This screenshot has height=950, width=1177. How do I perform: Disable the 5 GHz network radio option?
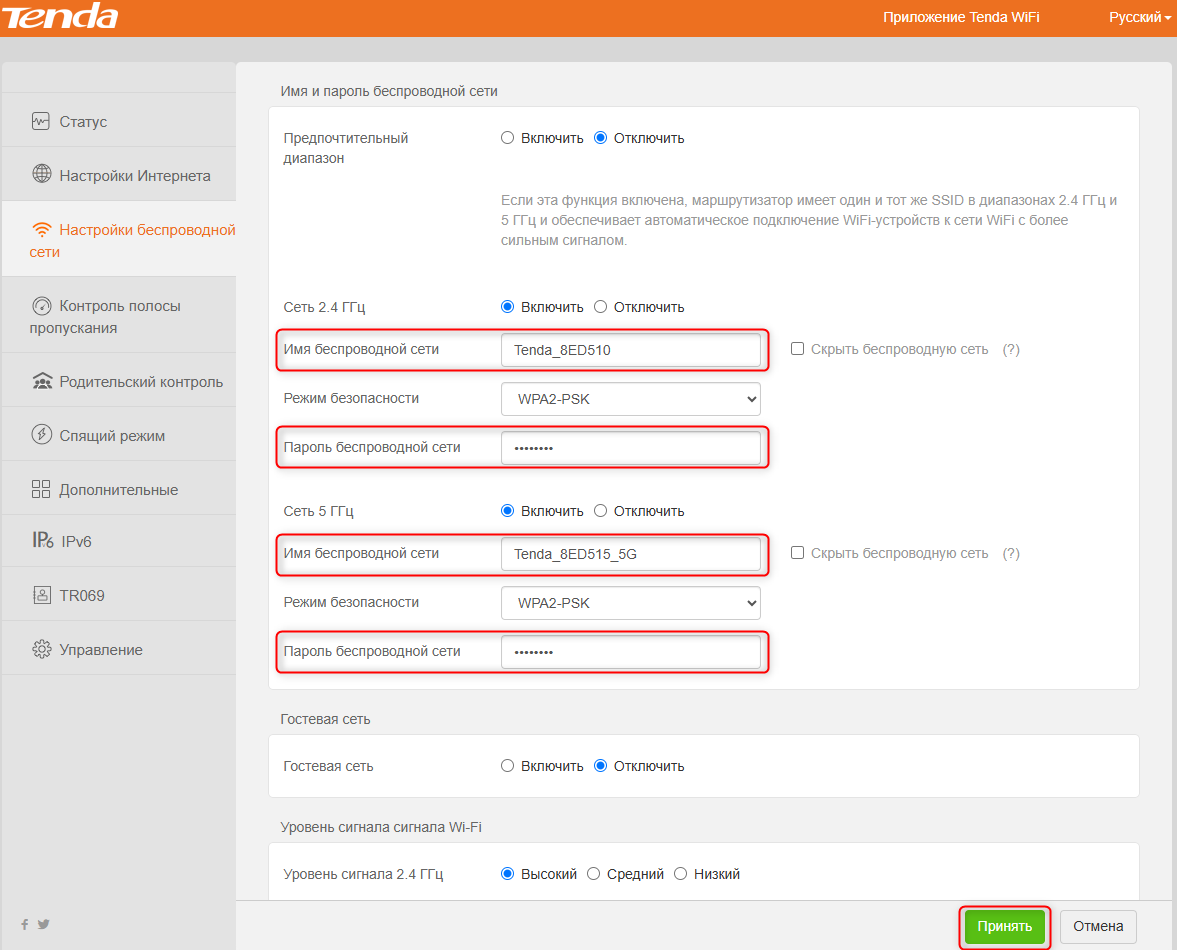tap(600, 511)
